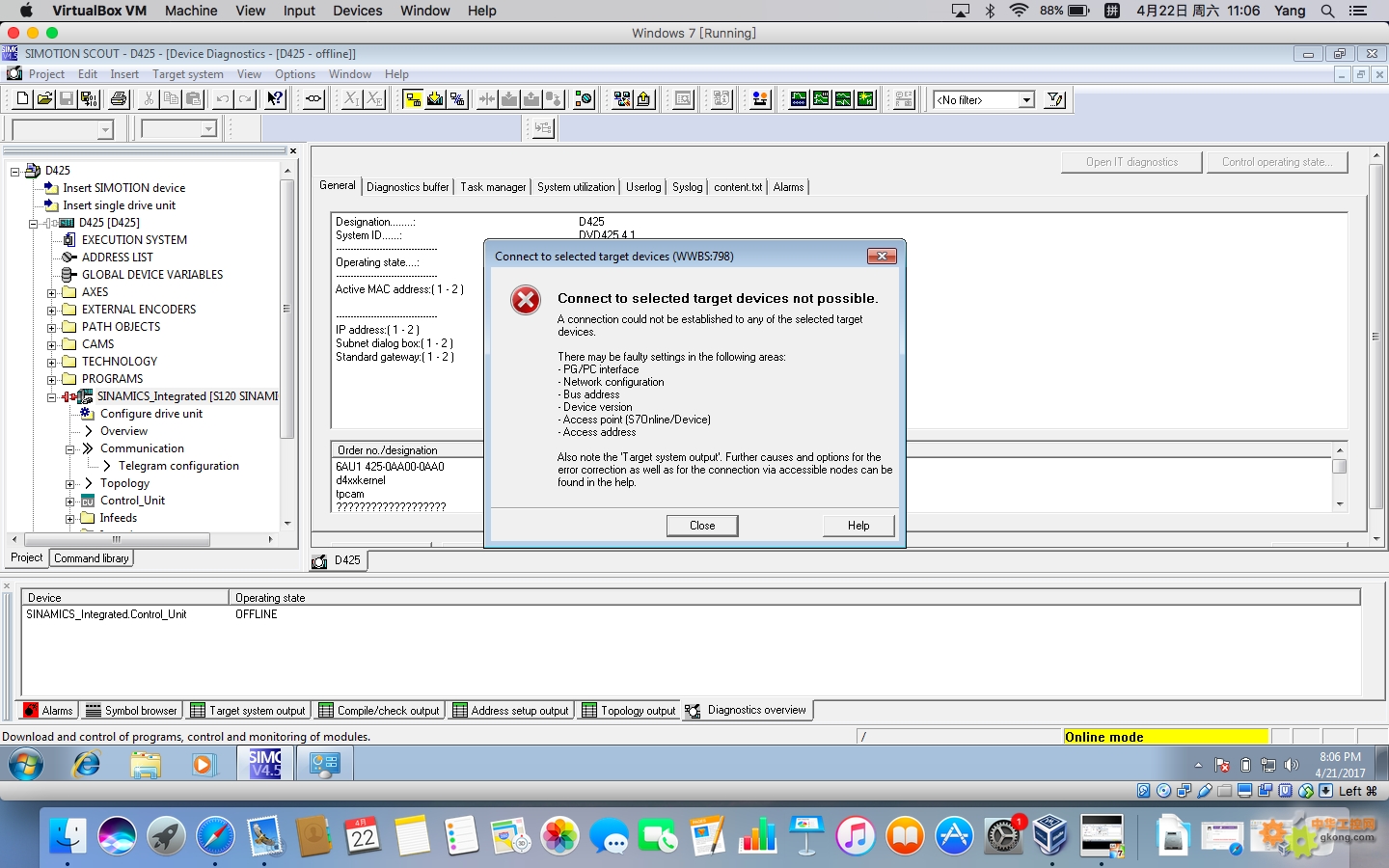Switch to the Task manager tab

click(493, 187)
